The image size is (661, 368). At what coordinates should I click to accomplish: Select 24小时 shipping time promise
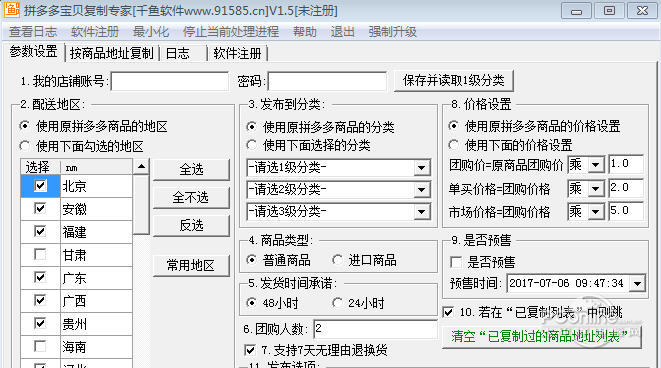click(337, 303)
